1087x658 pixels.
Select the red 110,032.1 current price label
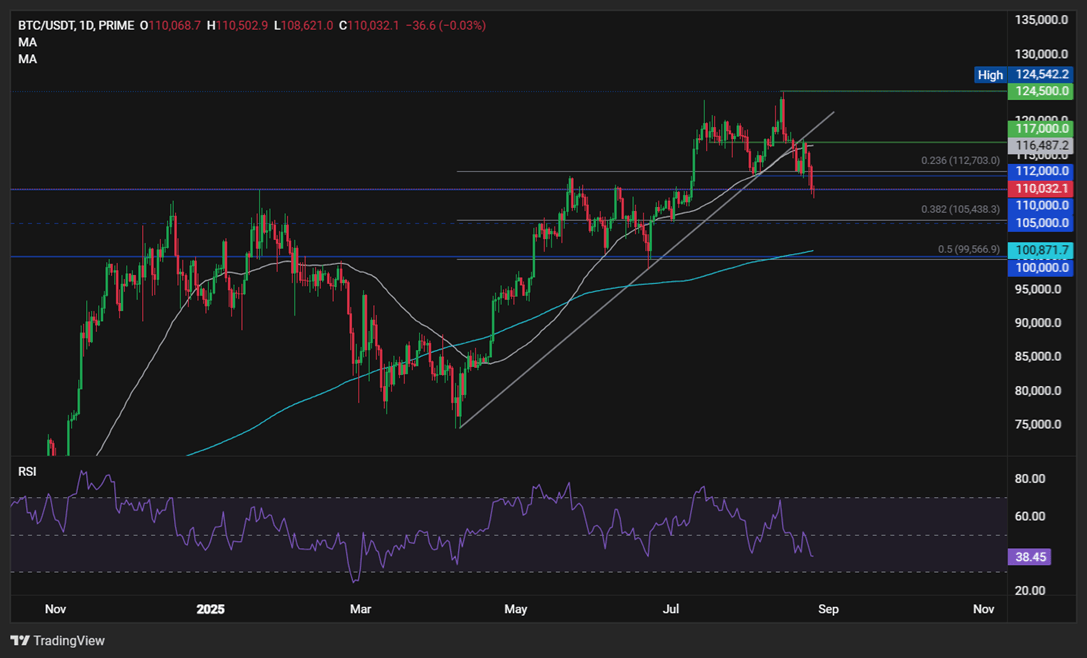click(1042, 188)
